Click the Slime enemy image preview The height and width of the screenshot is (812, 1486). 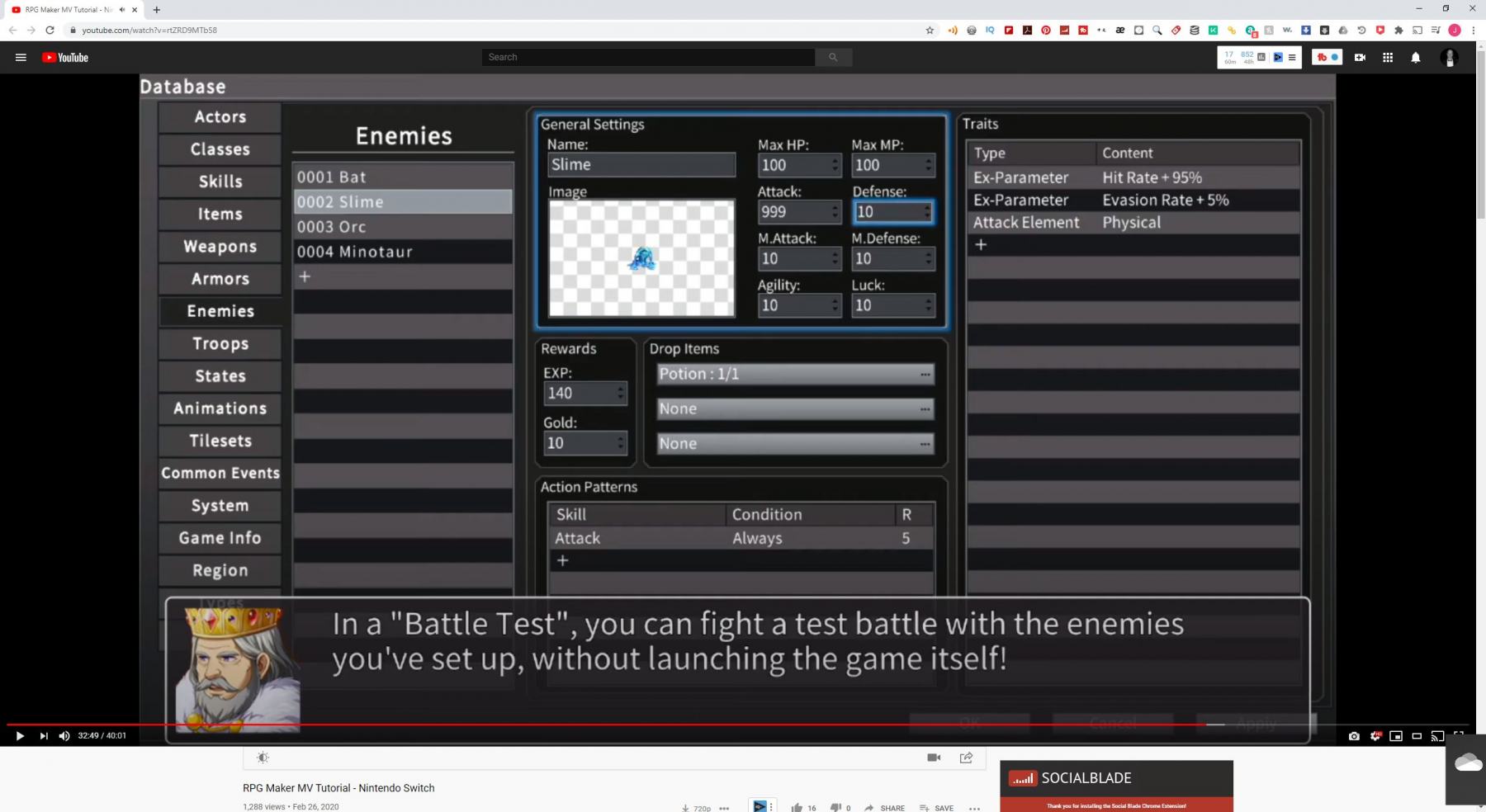(641, 258)
